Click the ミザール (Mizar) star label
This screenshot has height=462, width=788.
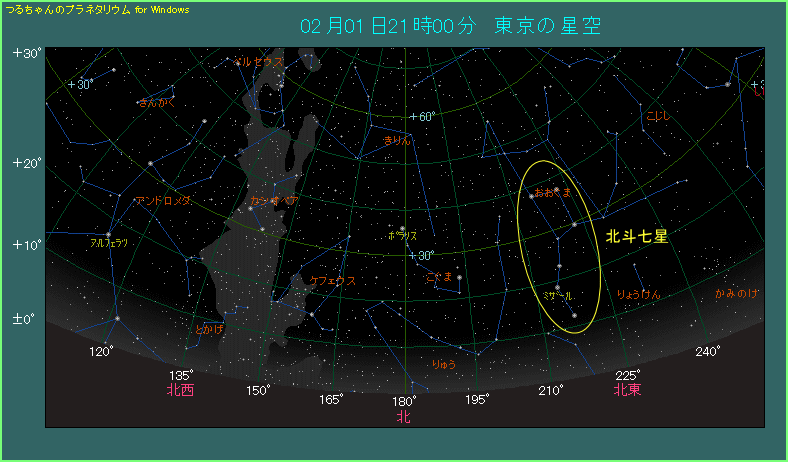click(556, 297)
